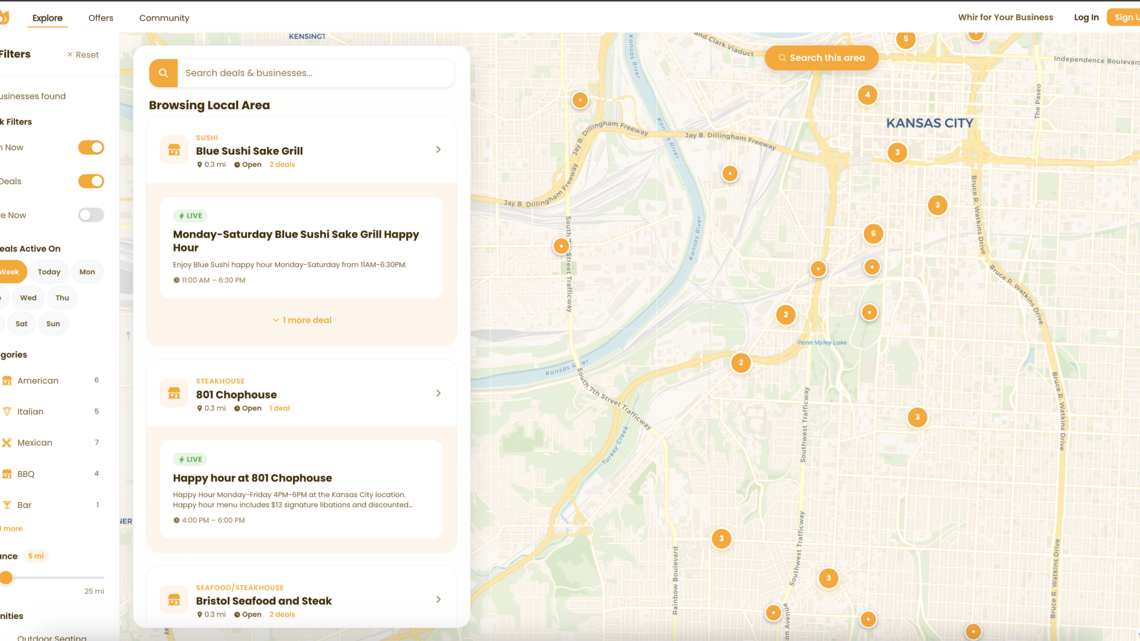Click the Log In link
Image resolution: width=1140 pixels, height=641 pixels.
click(1086, 17)
